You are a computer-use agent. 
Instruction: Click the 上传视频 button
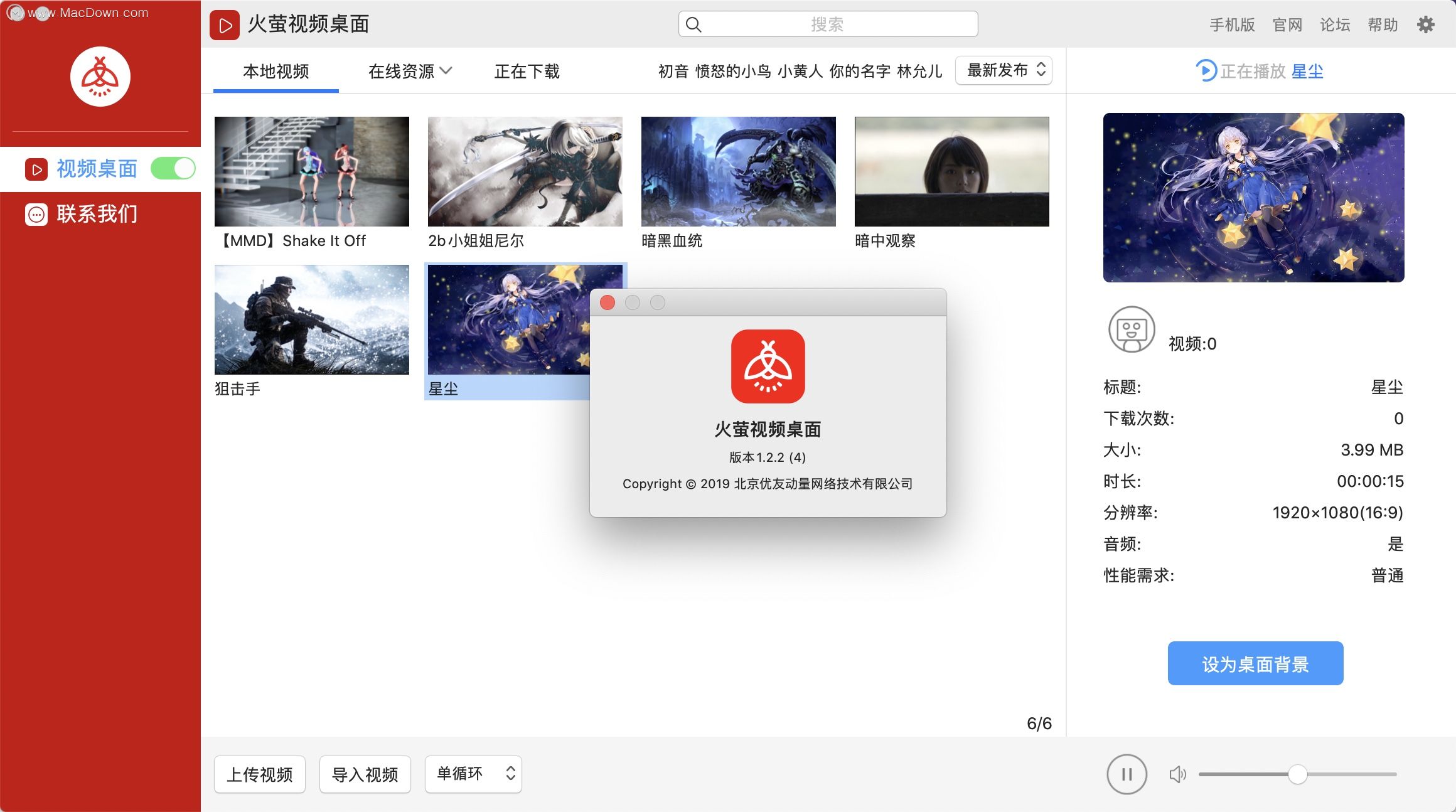(x=260, y=774)
